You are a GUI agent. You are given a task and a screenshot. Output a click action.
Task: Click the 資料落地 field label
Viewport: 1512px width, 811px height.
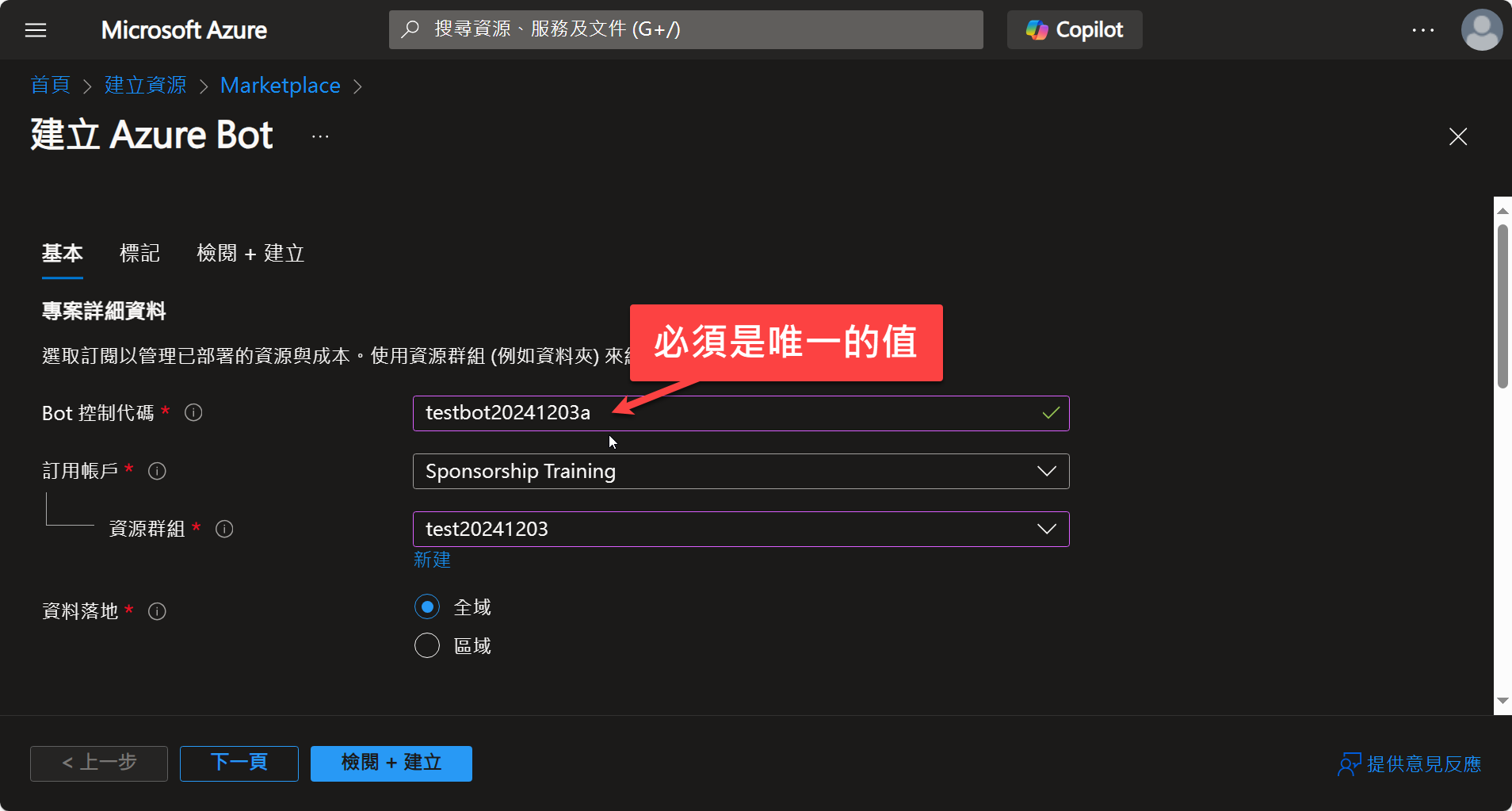pyautogui.click(x=79, y=611)
